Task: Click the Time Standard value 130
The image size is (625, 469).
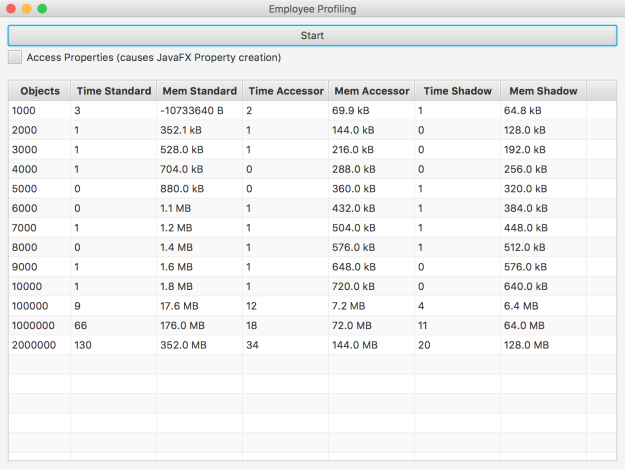Action: point(114,345)
